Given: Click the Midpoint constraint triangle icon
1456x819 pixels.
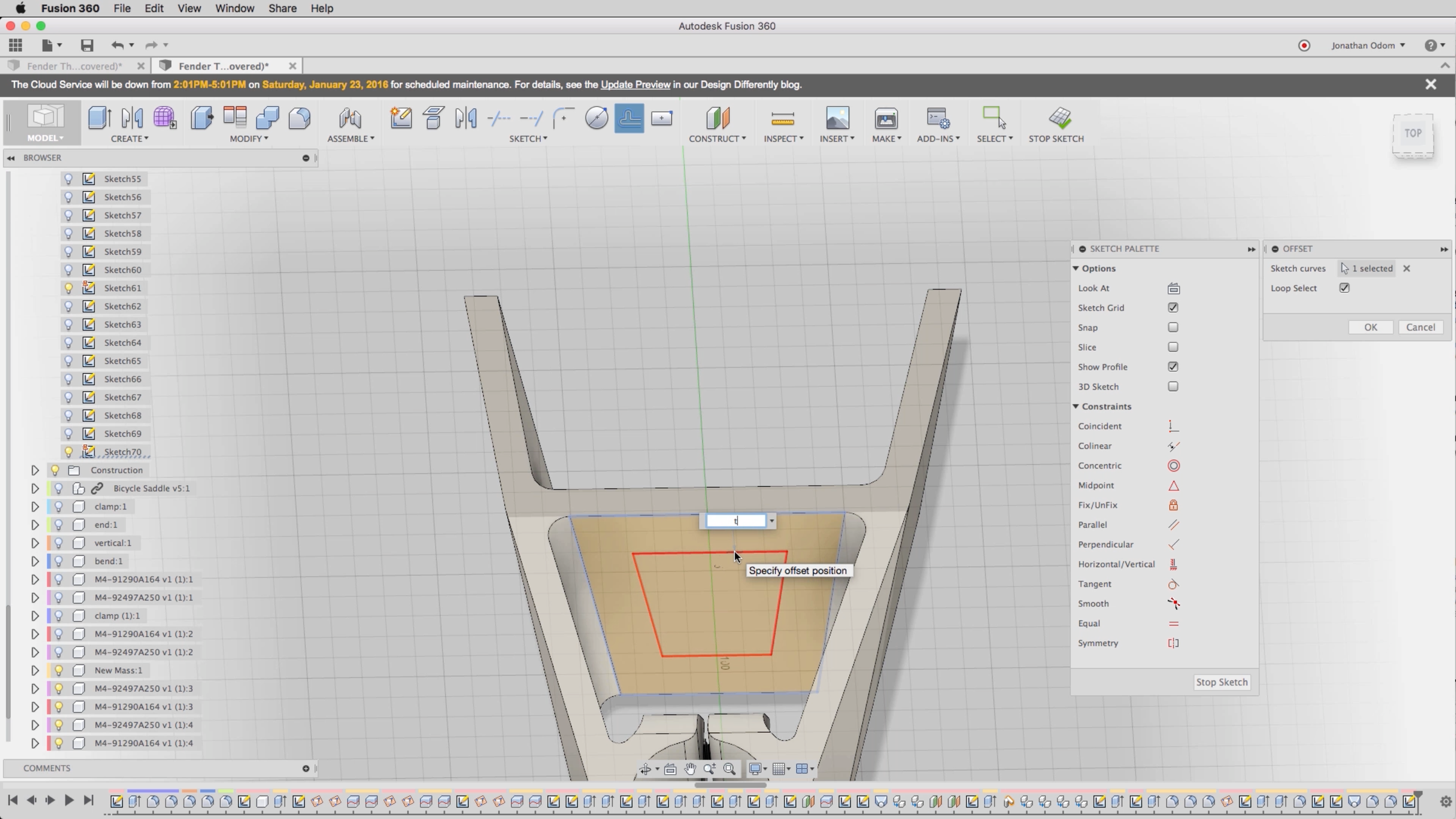Looking at the screenshot, I should pos(1173,485).
